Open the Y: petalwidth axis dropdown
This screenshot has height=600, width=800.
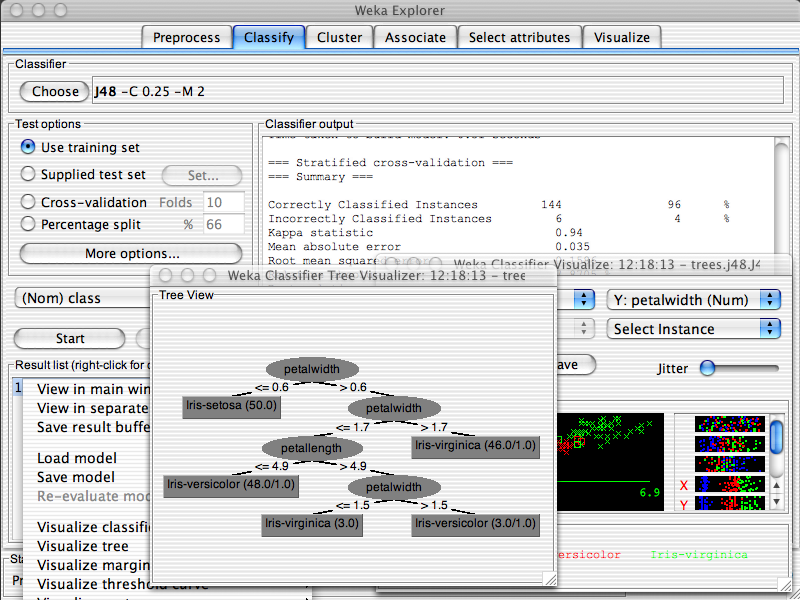[x=693, y=299]
